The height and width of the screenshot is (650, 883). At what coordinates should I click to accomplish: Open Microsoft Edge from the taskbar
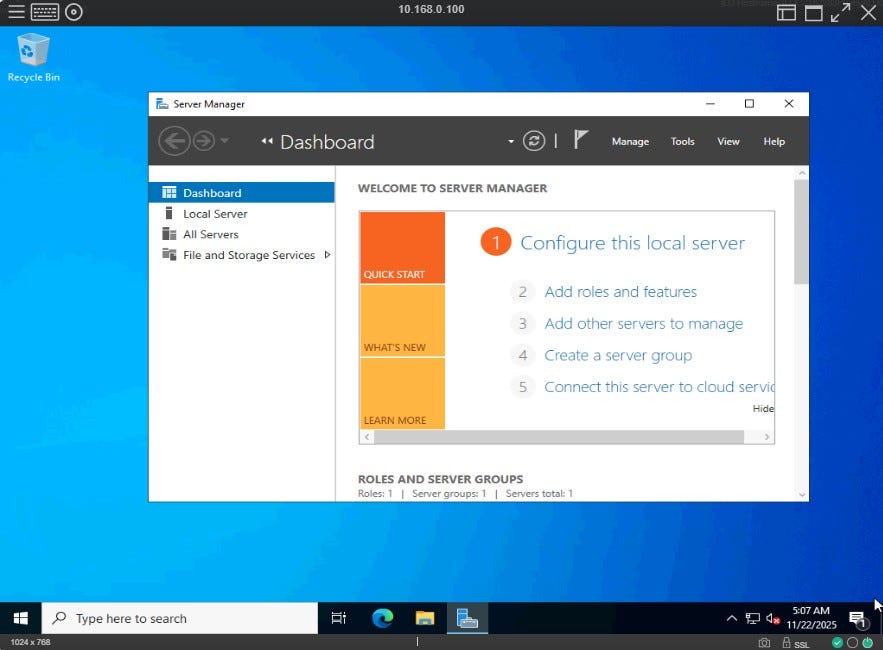[x=383, y=618]
